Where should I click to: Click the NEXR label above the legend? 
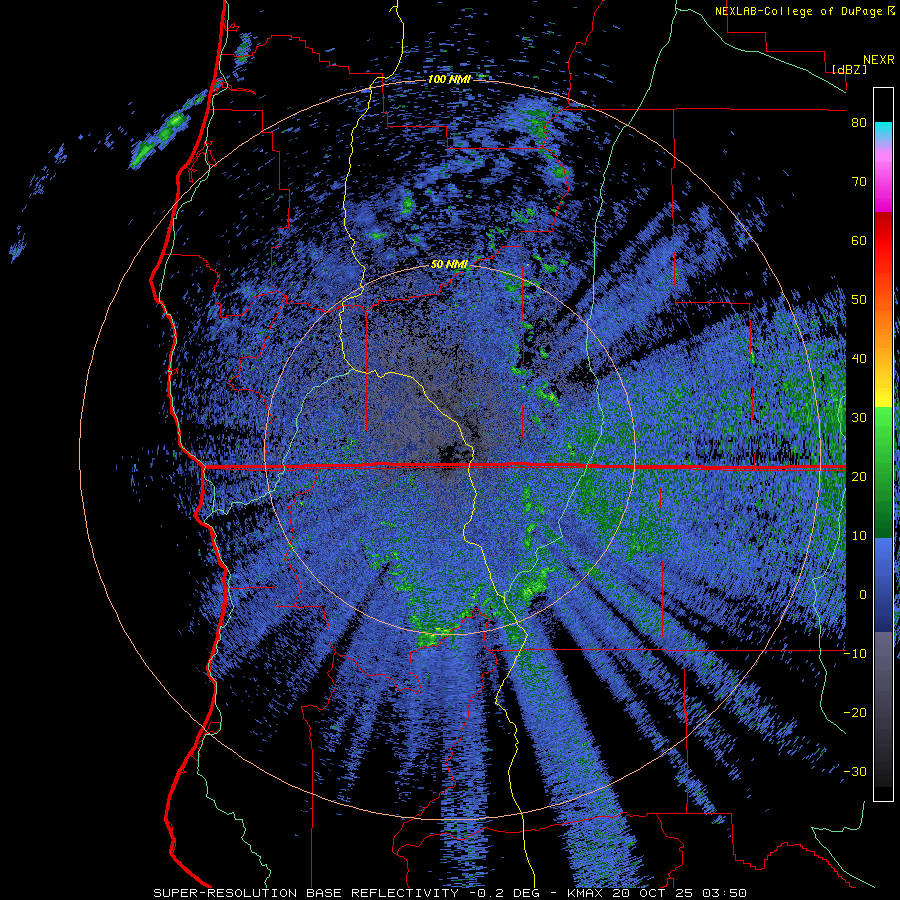879,60
